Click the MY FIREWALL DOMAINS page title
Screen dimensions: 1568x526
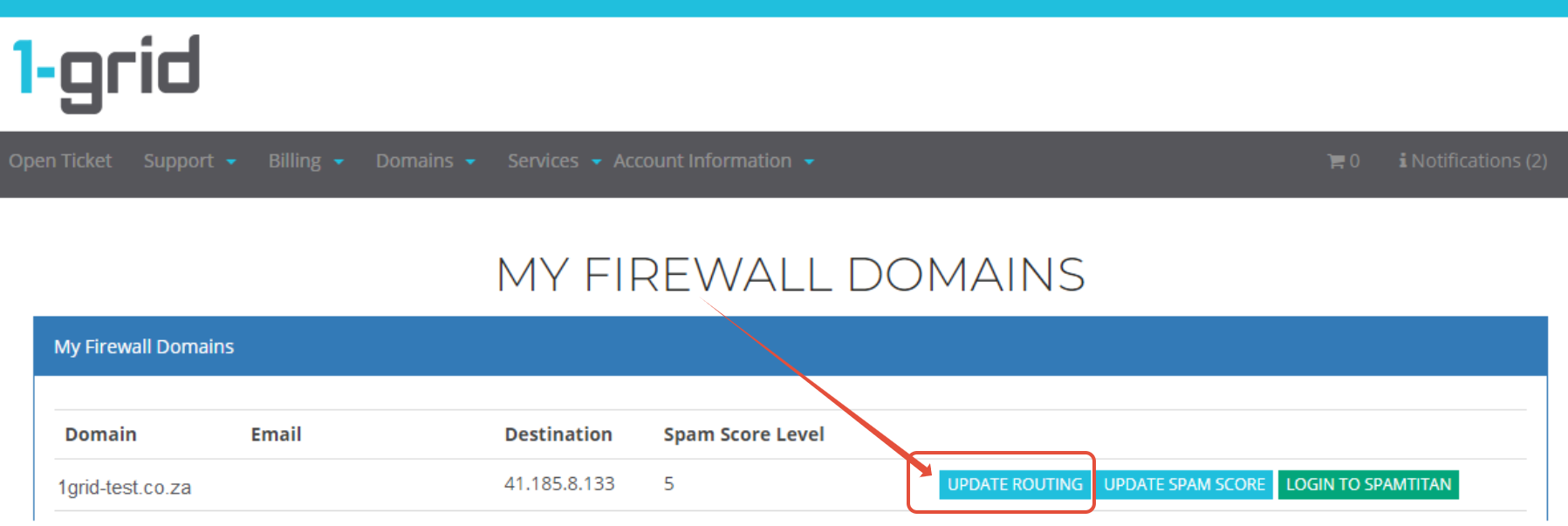(x=791, y=275)
